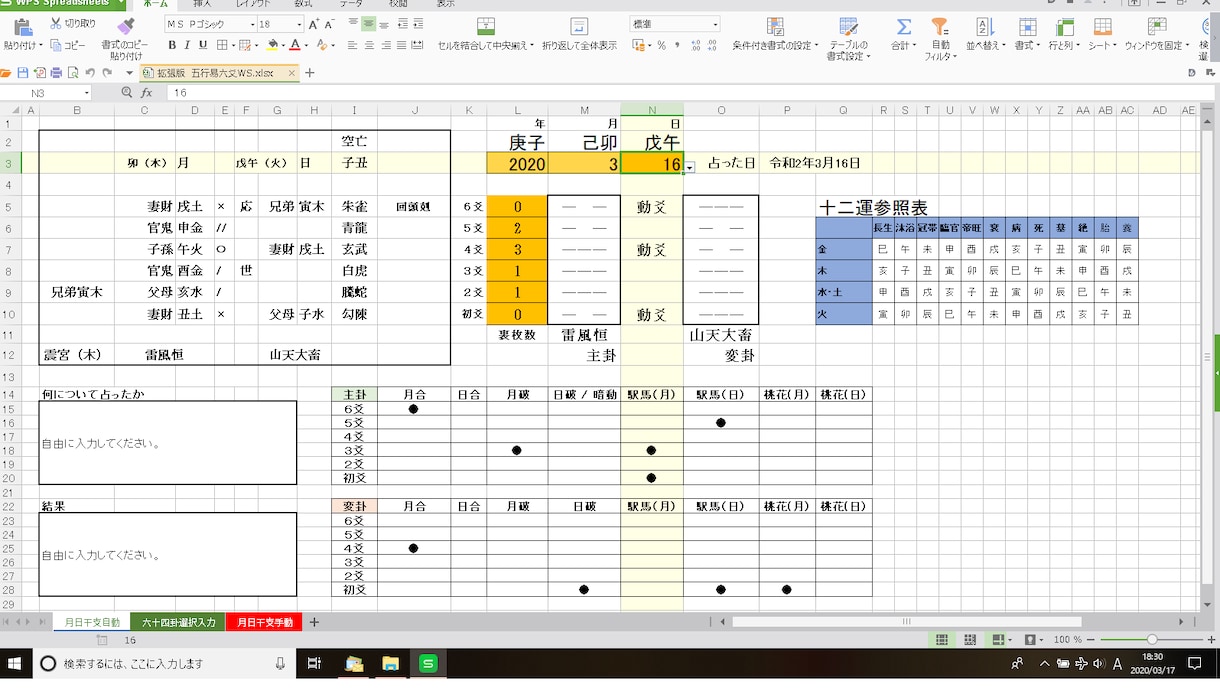Click the sort (並べ替え) A-Z icon
Viewport: 1220px width, 691px height.
coord(984,25)
